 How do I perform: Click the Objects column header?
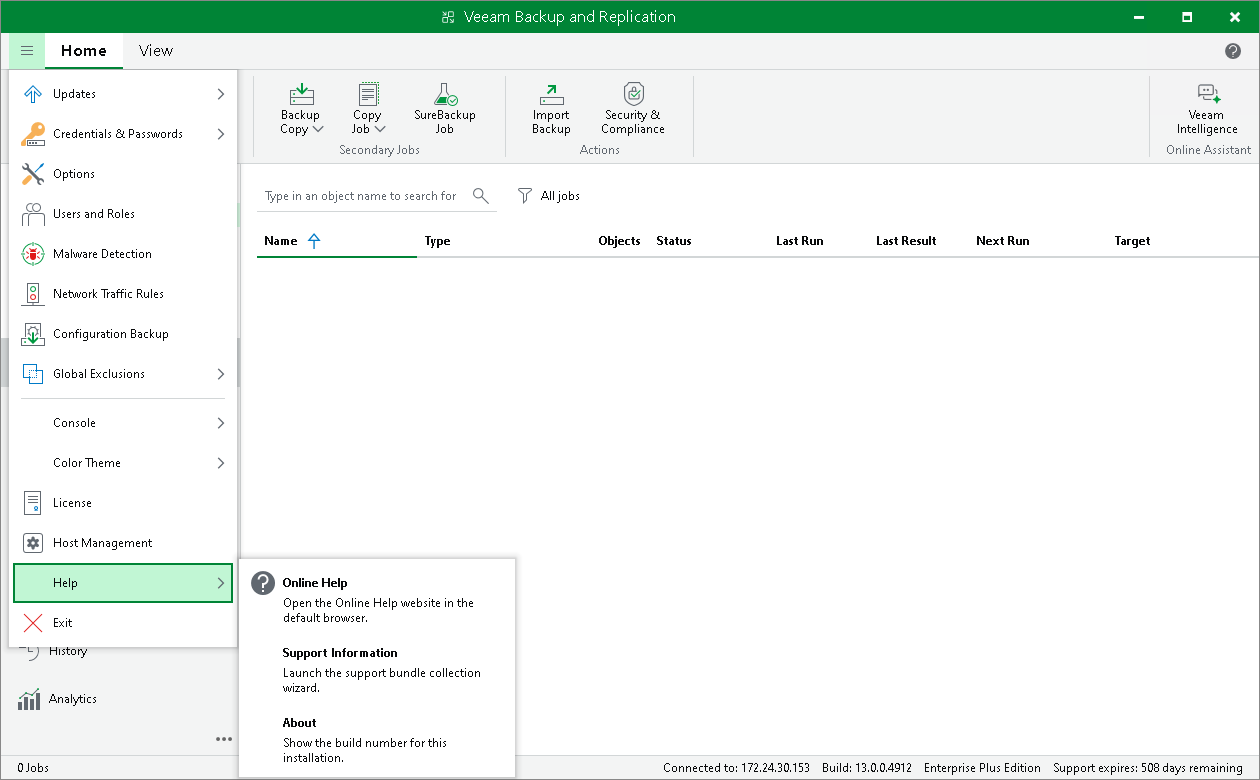click(619, 241)
